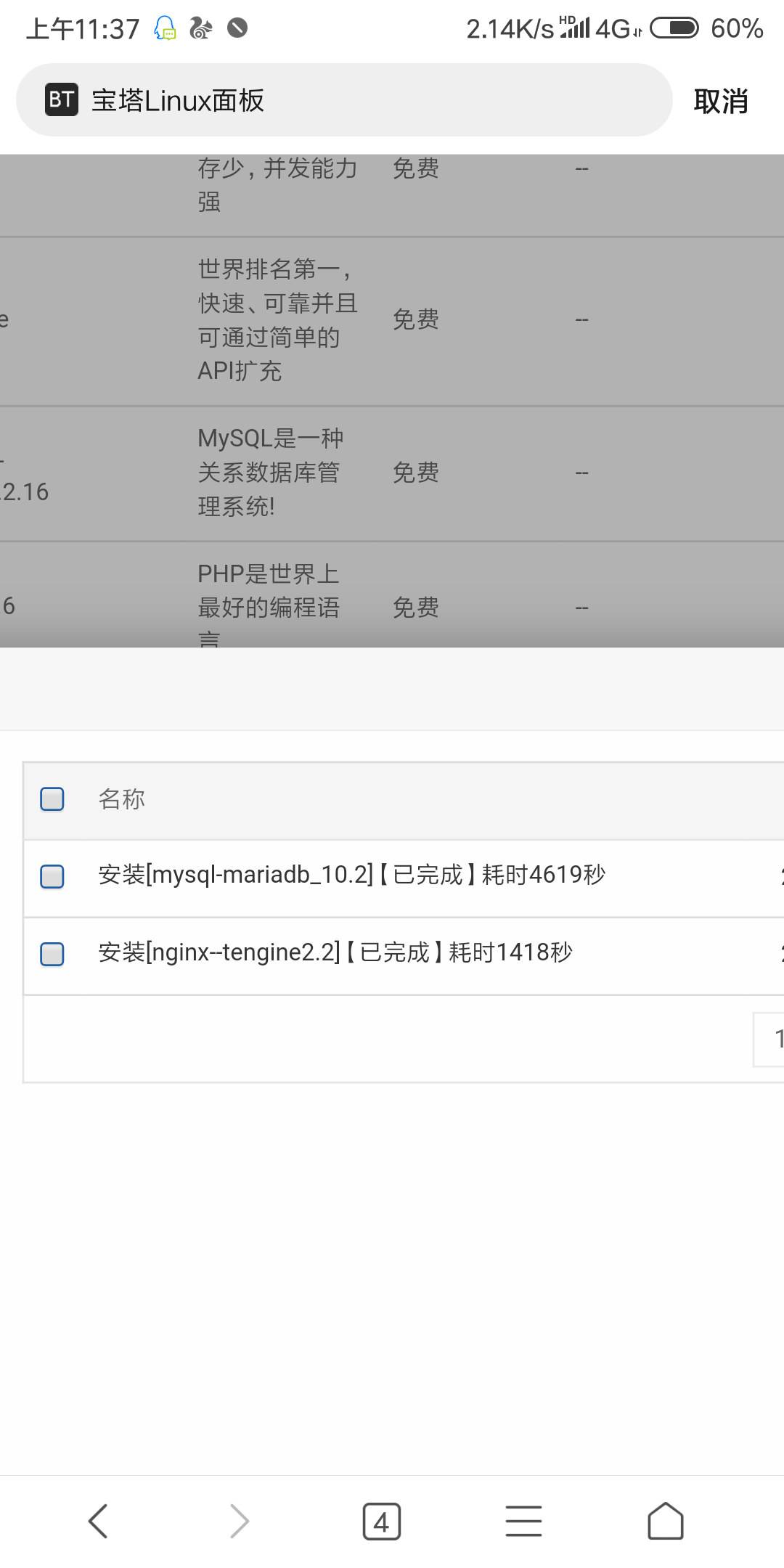Image resolution: width=784 pixels, height=1568 pixels.
Task: Go forward with the browser forward arrow
Action: coord(240,1521)
